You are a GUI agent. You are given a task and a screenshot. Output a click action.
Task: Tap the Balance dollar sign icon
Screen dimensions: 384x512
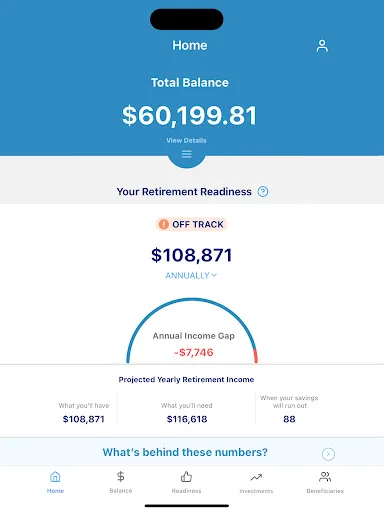[x=121, y=476]
